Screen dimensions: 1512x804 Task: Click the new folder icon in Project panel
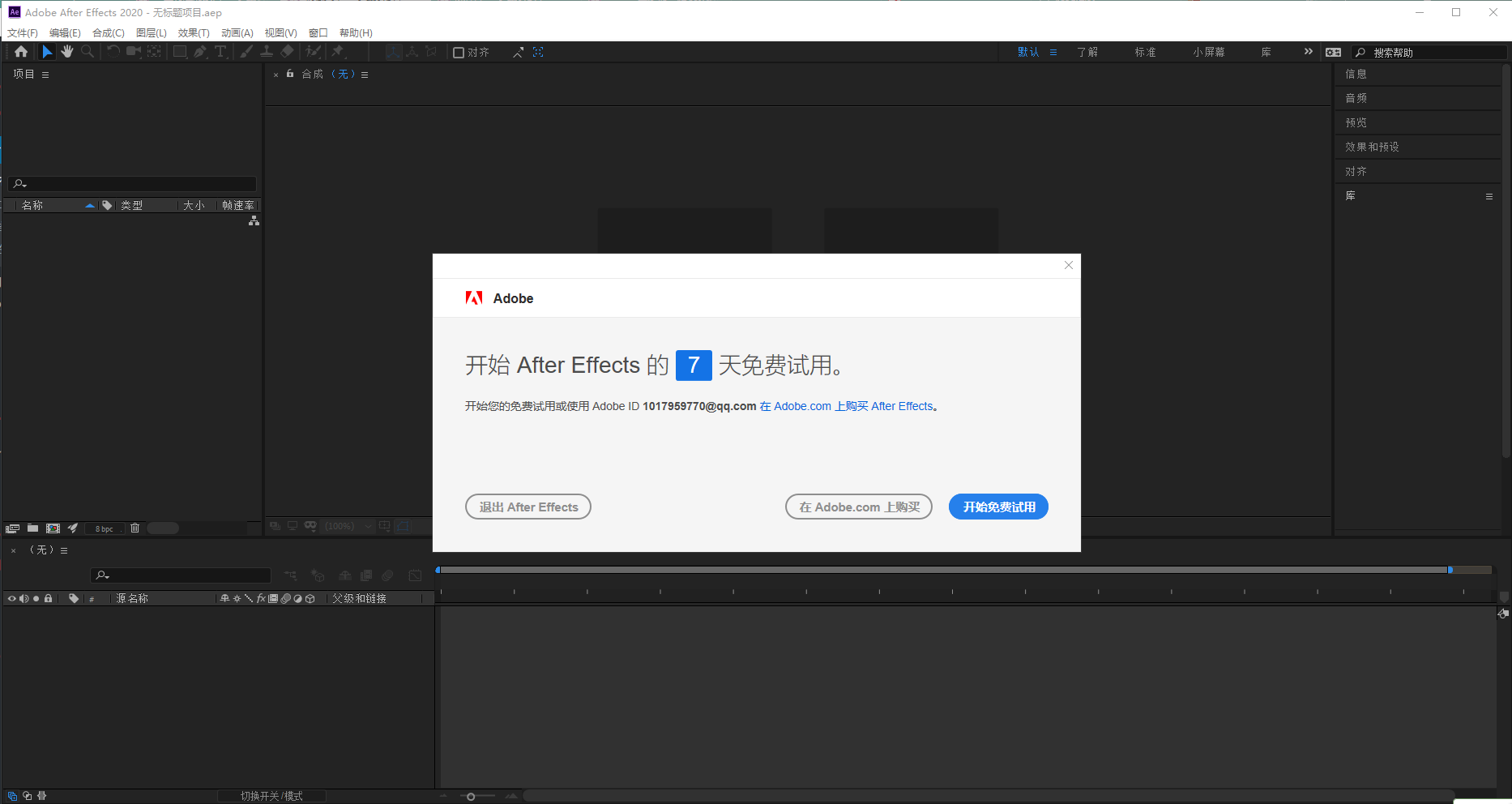(32, 528)
